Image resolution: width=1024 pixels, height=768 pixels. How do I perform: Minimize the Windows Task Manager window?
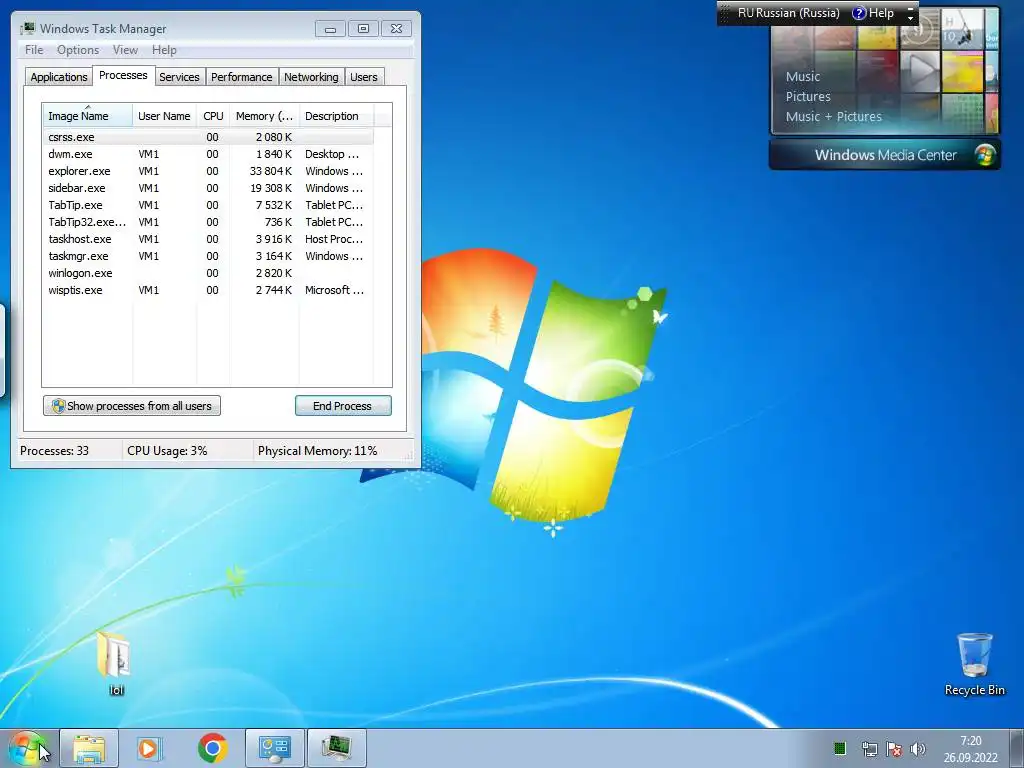point(330,29)
